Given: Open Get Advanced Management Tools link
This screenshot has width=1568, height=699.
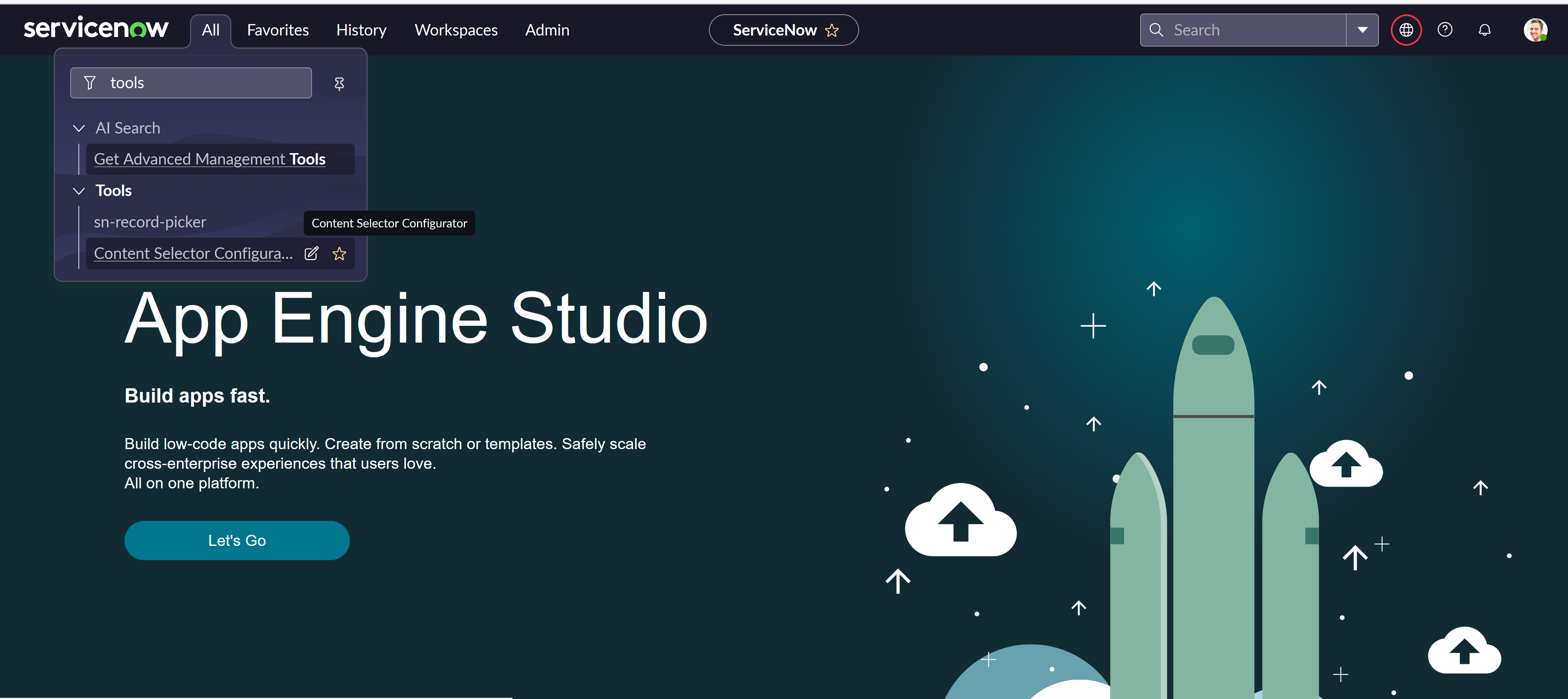Looking at the screenshot, I should 209,159.
